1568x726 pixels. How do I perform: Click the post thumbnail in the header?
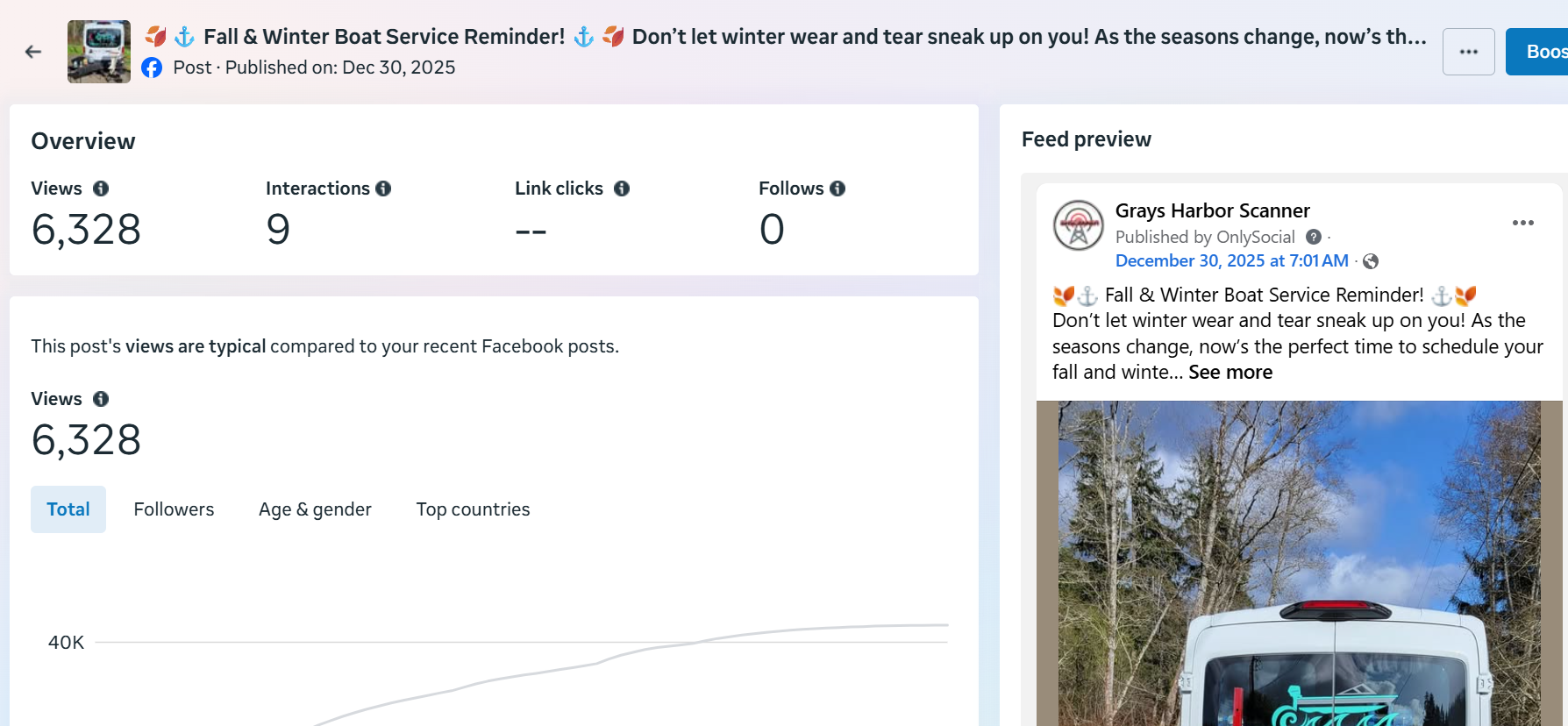pos(99,52)
